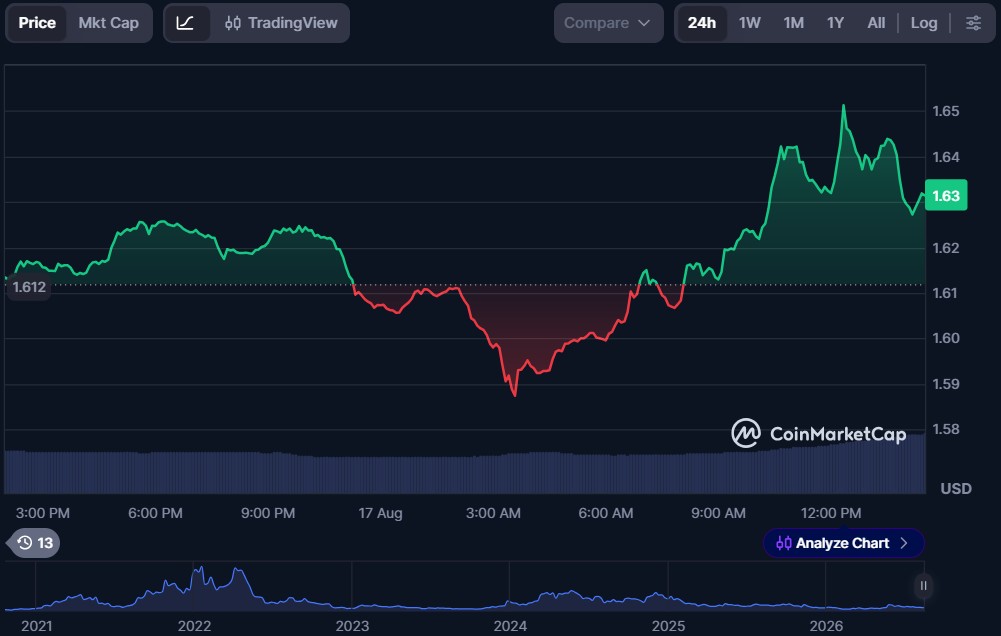Show the All time range
The image size is (1001, 636).
pyautogui.click(x=876, y=23)
